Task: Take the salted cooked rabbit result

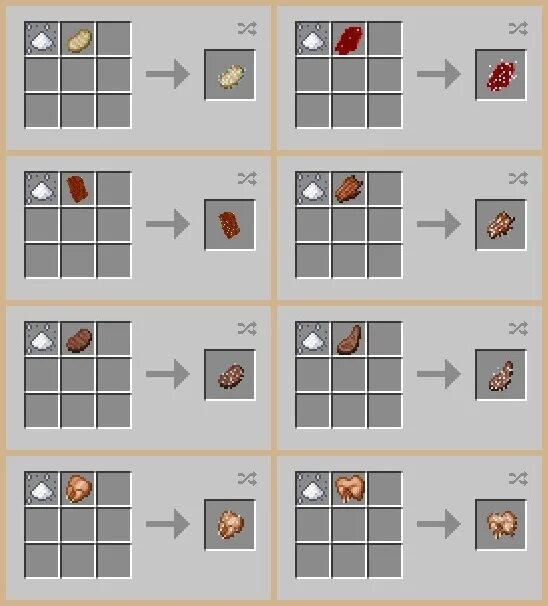Action: (x=501, y=524)
